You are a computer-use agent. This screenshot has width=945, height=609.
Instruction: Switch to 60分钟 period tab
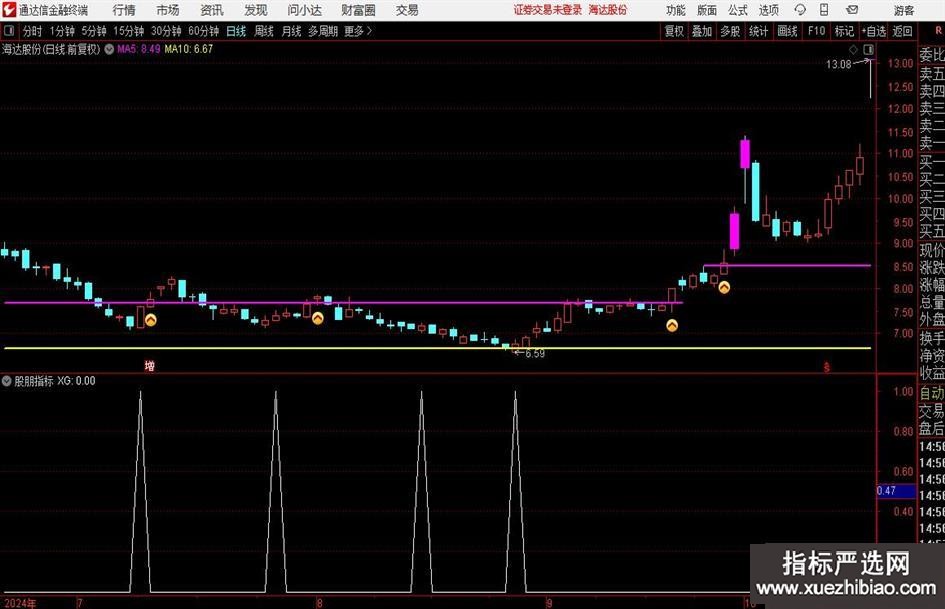point(203,31)
